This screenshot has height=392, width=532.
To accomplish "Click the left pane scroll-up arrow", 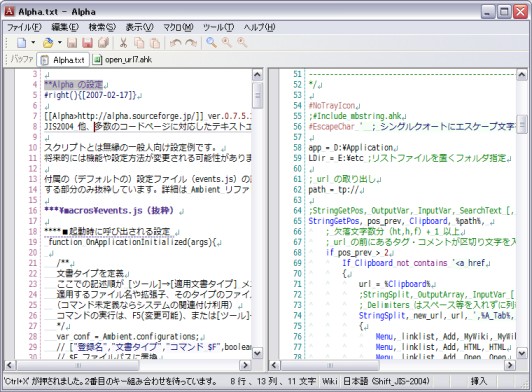I will [257, 75].
